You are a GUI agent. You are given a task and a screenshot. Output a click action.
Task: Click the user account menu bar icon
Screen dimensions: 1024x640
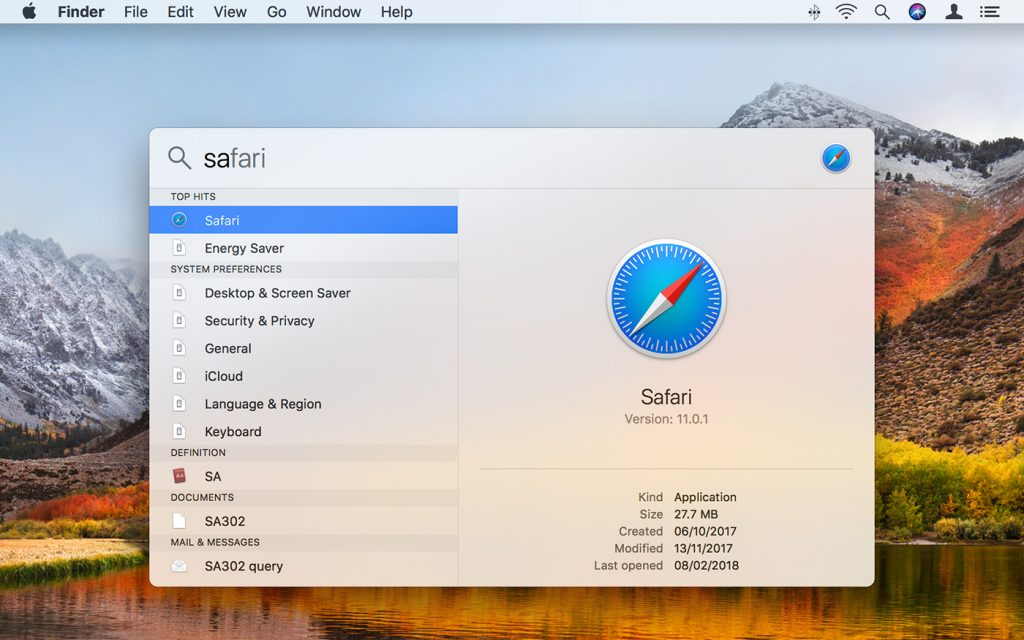(954, 12)
